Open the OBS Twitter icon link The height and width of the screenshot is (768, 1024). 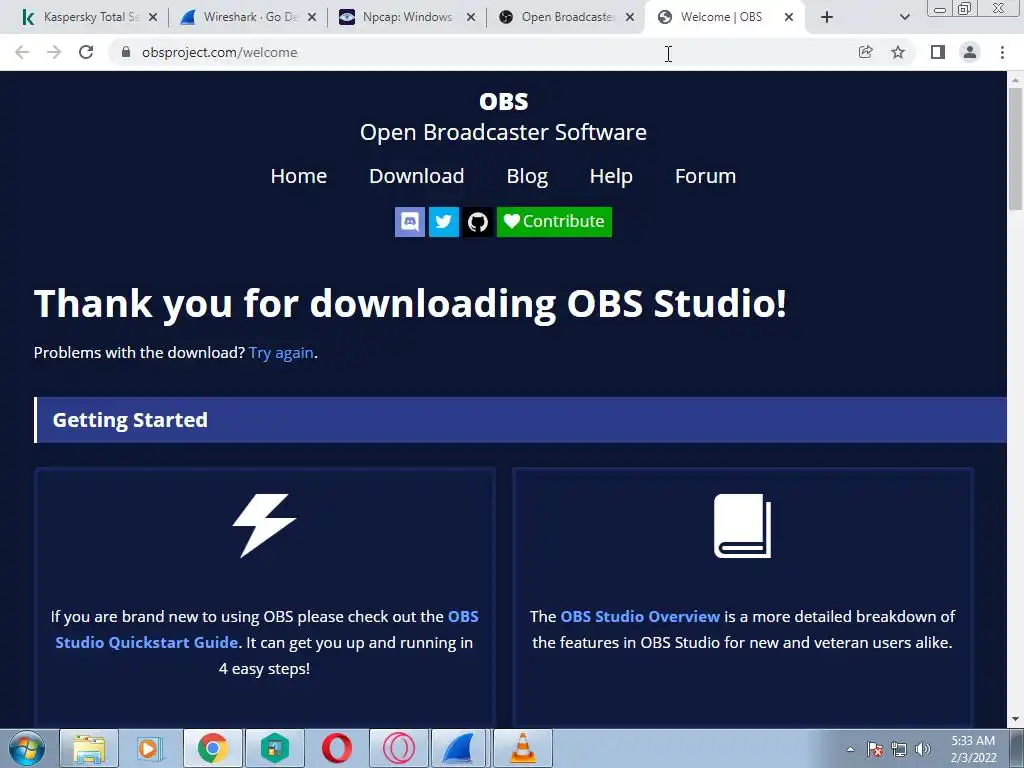tap(443, 222)
